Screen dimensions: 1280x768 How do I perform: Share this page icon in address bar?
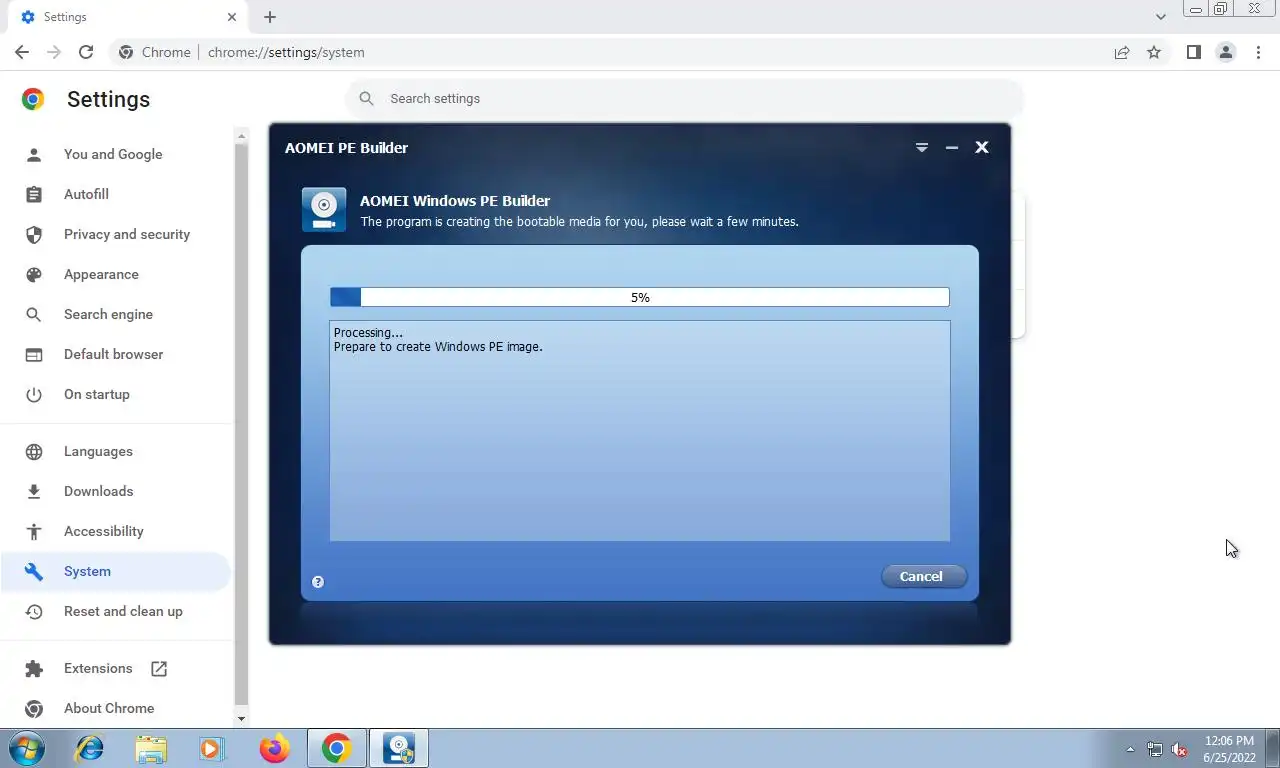click(x=1122, y=52)
